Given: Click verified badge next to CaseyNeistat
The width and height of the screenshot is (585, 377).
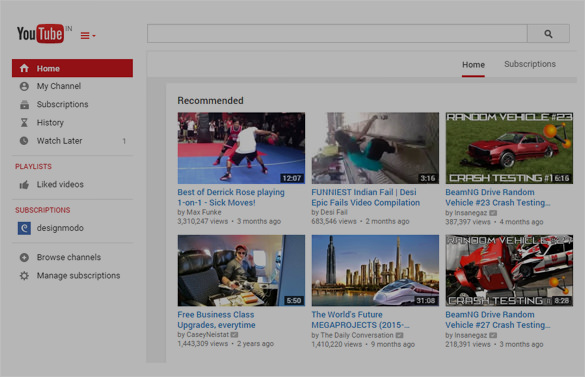Looking at the screenshot, I should click(234, 335).
